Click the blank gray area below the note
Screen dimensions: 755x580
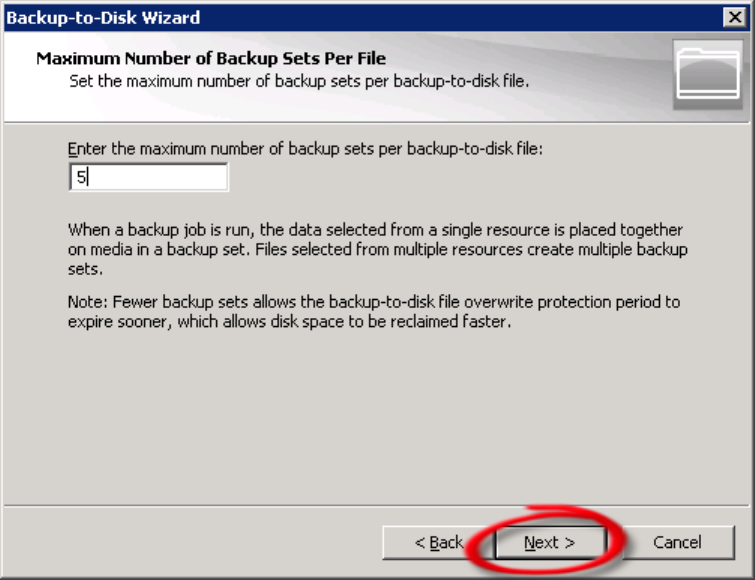[377, 410]
